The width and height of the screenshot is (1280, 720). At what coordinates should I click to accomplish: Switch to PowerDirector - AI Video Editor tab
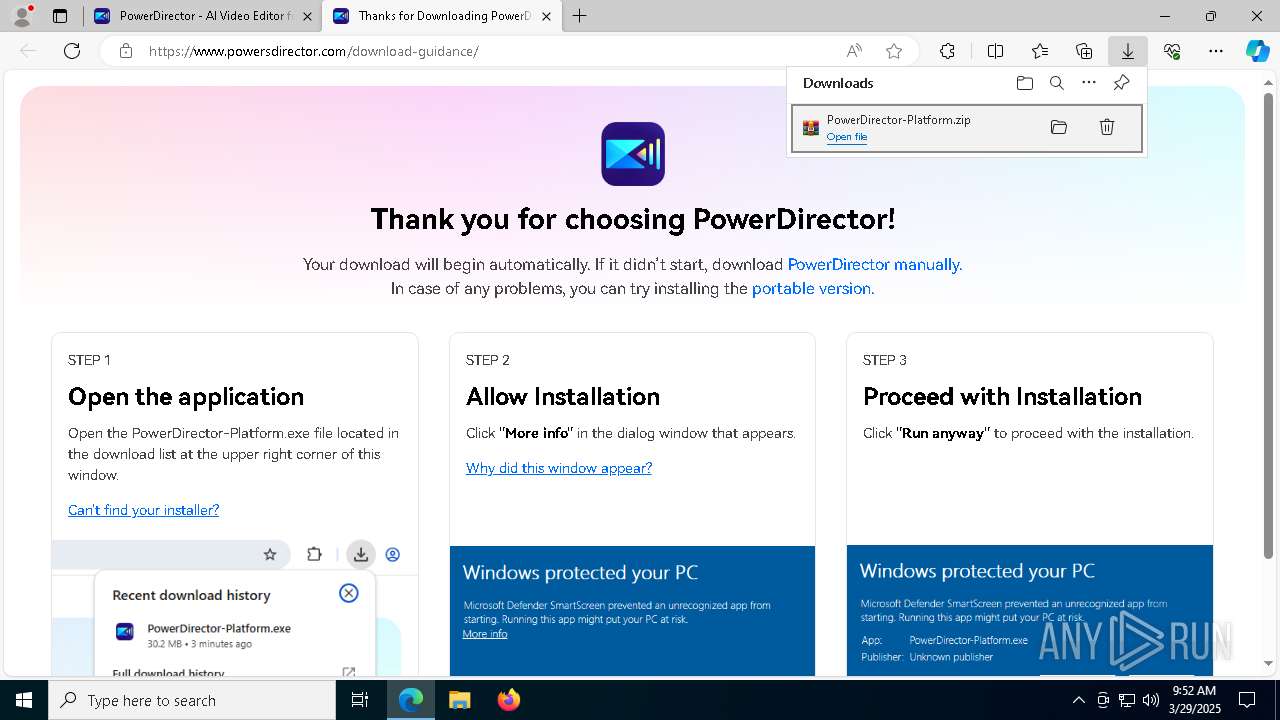(x=203, y=16)
